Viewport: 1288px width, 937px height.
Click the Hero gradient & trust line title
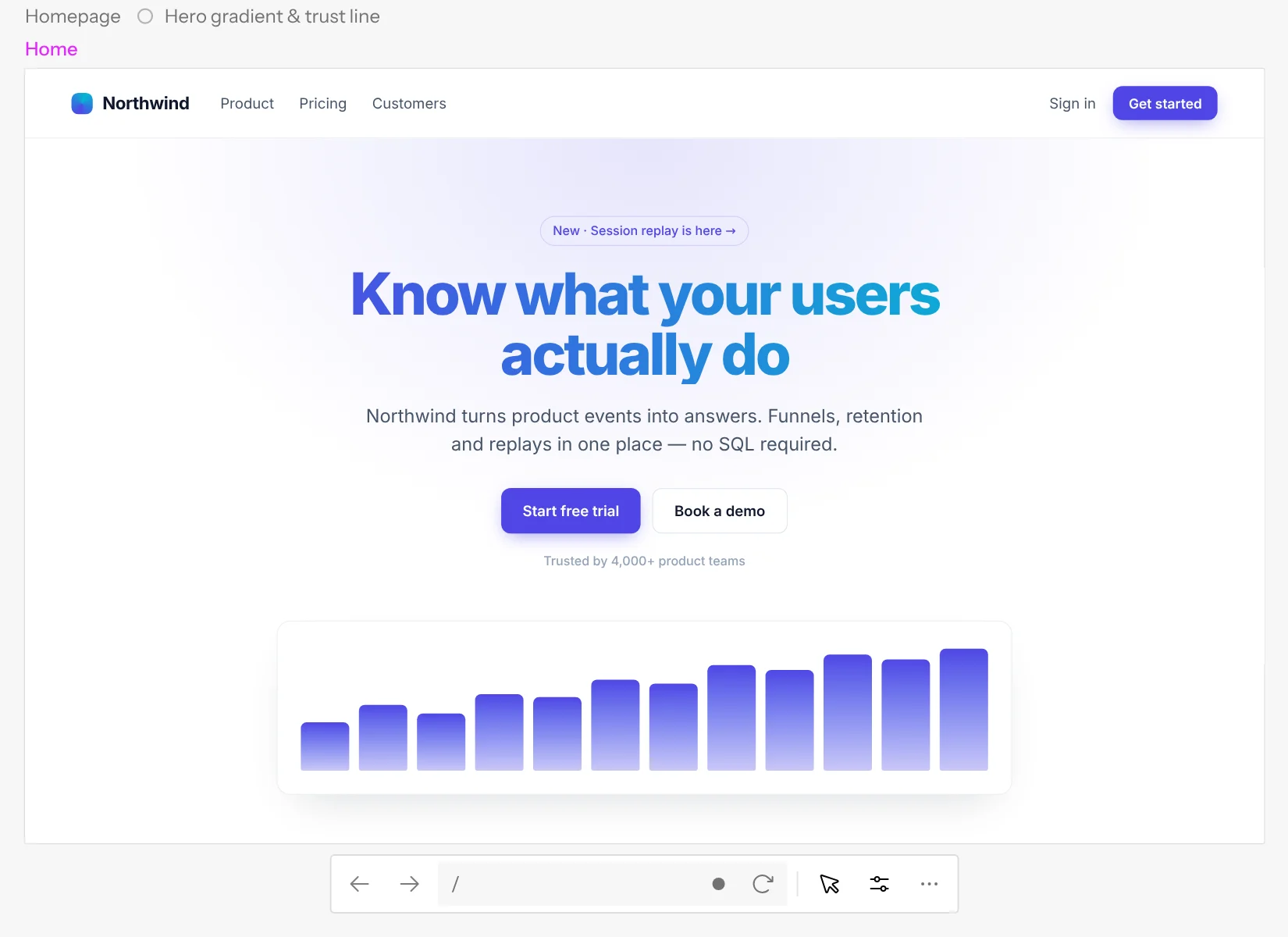click(x=272, y=16)
